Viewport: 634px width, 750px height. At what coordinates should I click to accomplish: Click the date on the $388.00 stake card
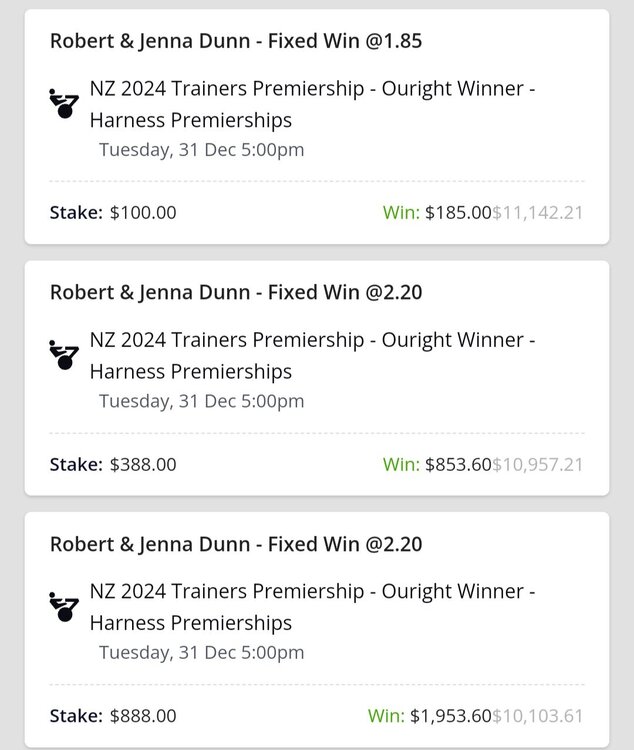click(x=201, y=401)
